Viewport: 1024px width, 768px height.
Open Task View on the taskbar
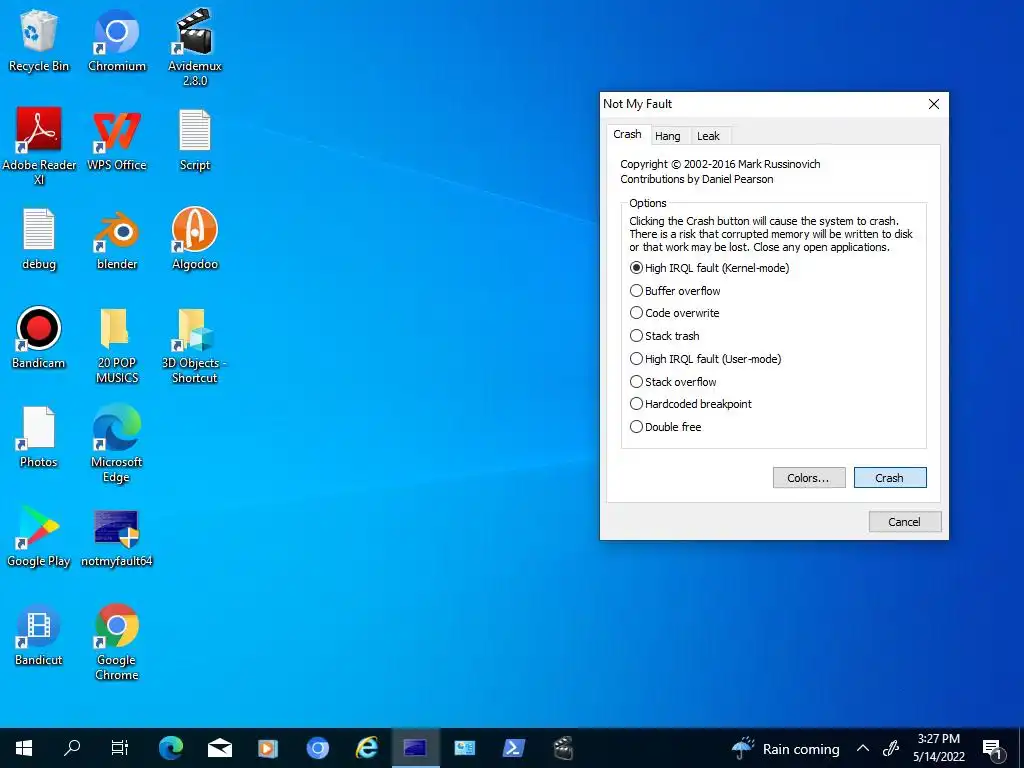[x=120, y=748]
